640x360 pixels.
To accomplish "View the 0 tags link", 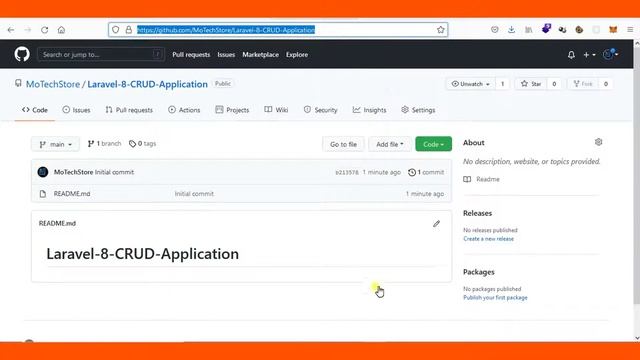I will point(142,144).
